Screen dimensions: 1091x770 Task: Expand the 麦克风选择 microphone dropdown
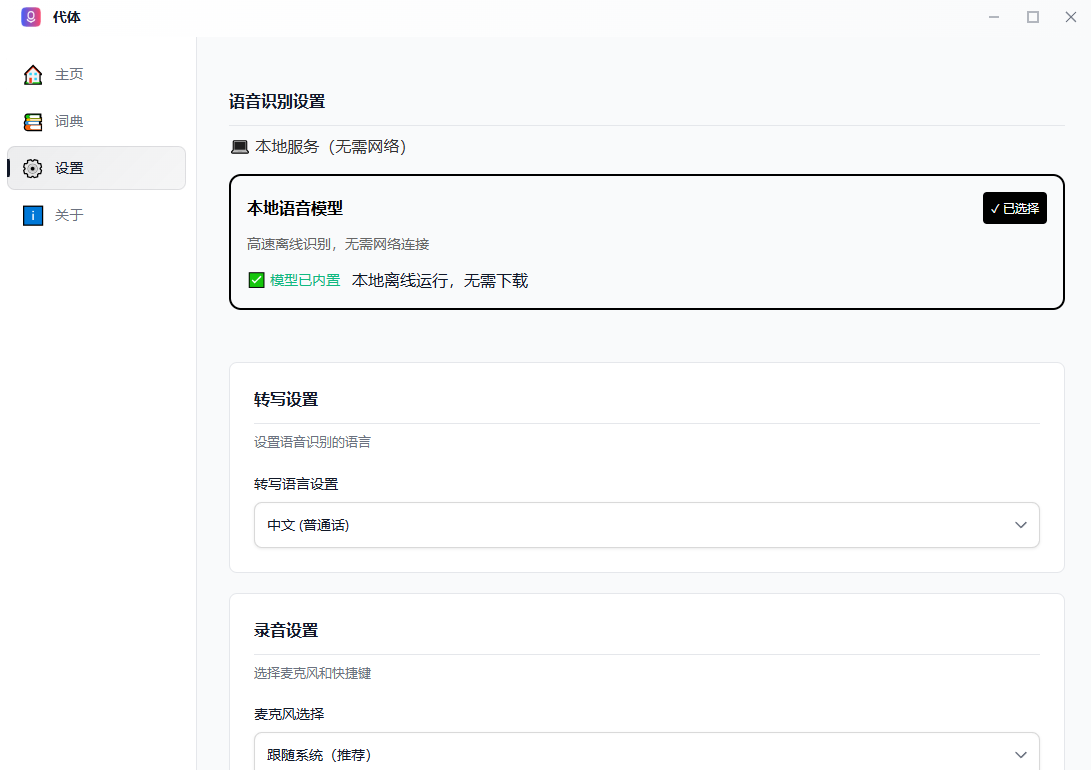point(646,754)
